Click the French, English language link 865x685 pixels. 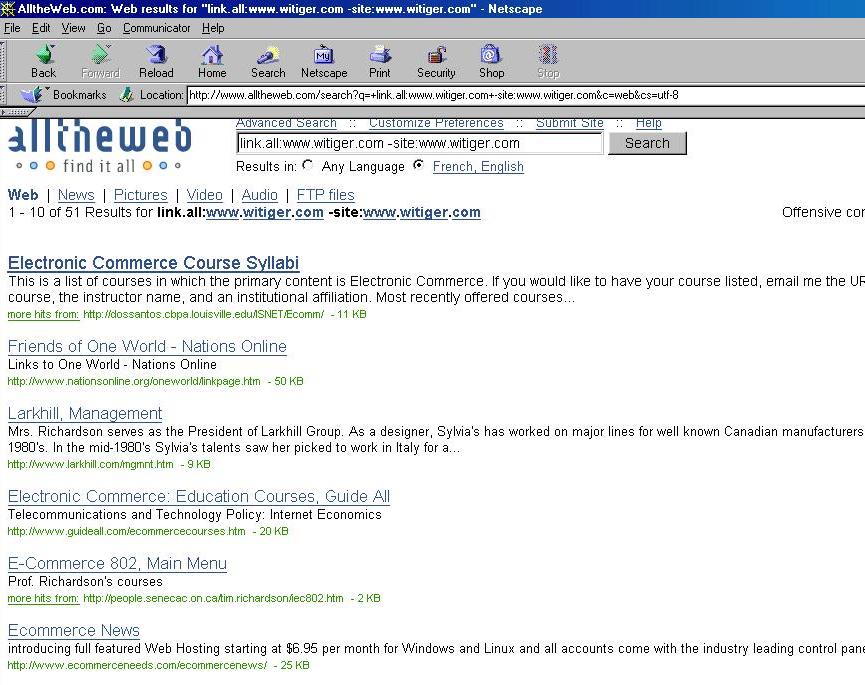pos(478,167)
